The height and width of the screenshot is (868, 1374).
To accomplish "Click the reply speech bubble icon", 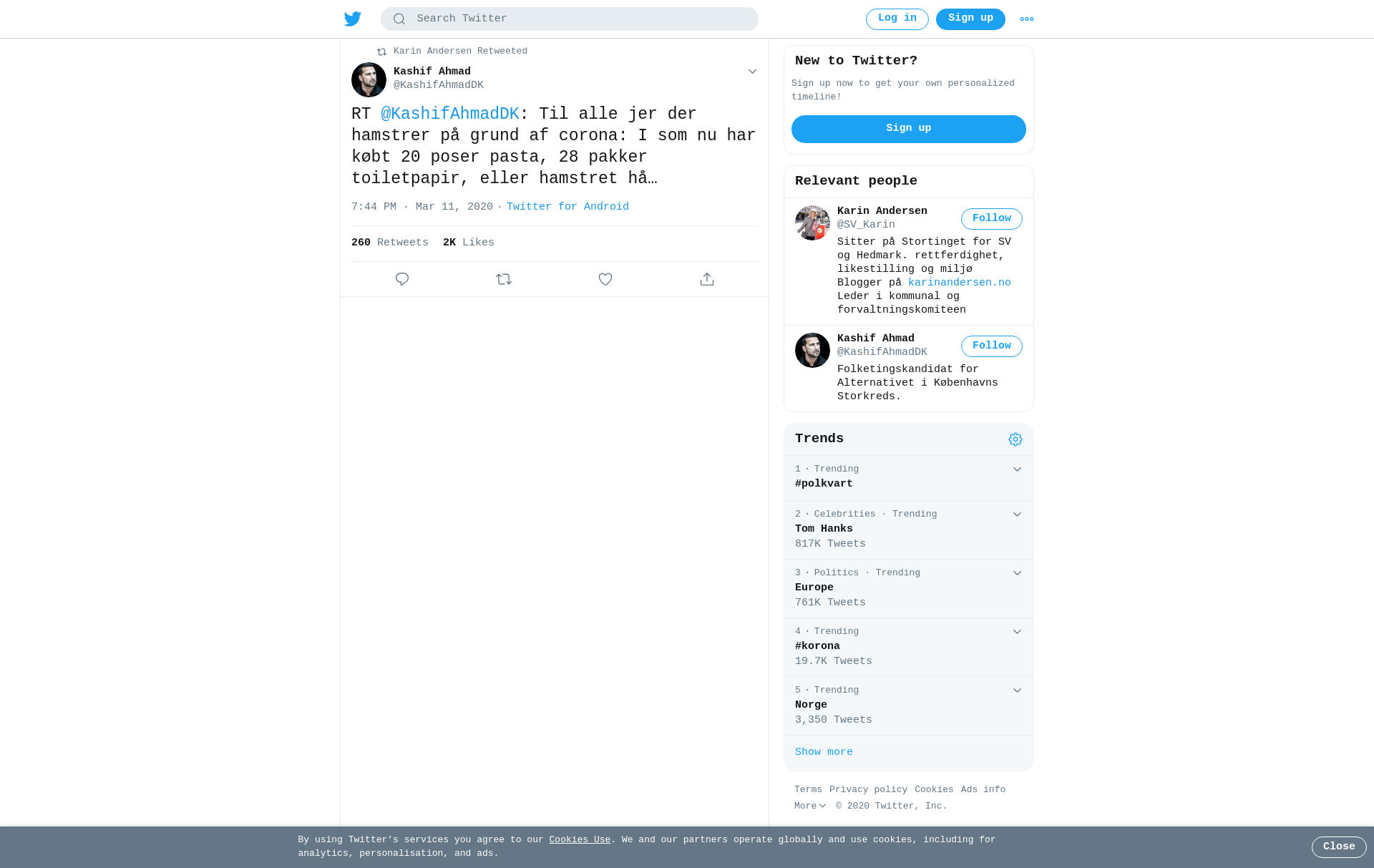I will click(x=402, y=279).
